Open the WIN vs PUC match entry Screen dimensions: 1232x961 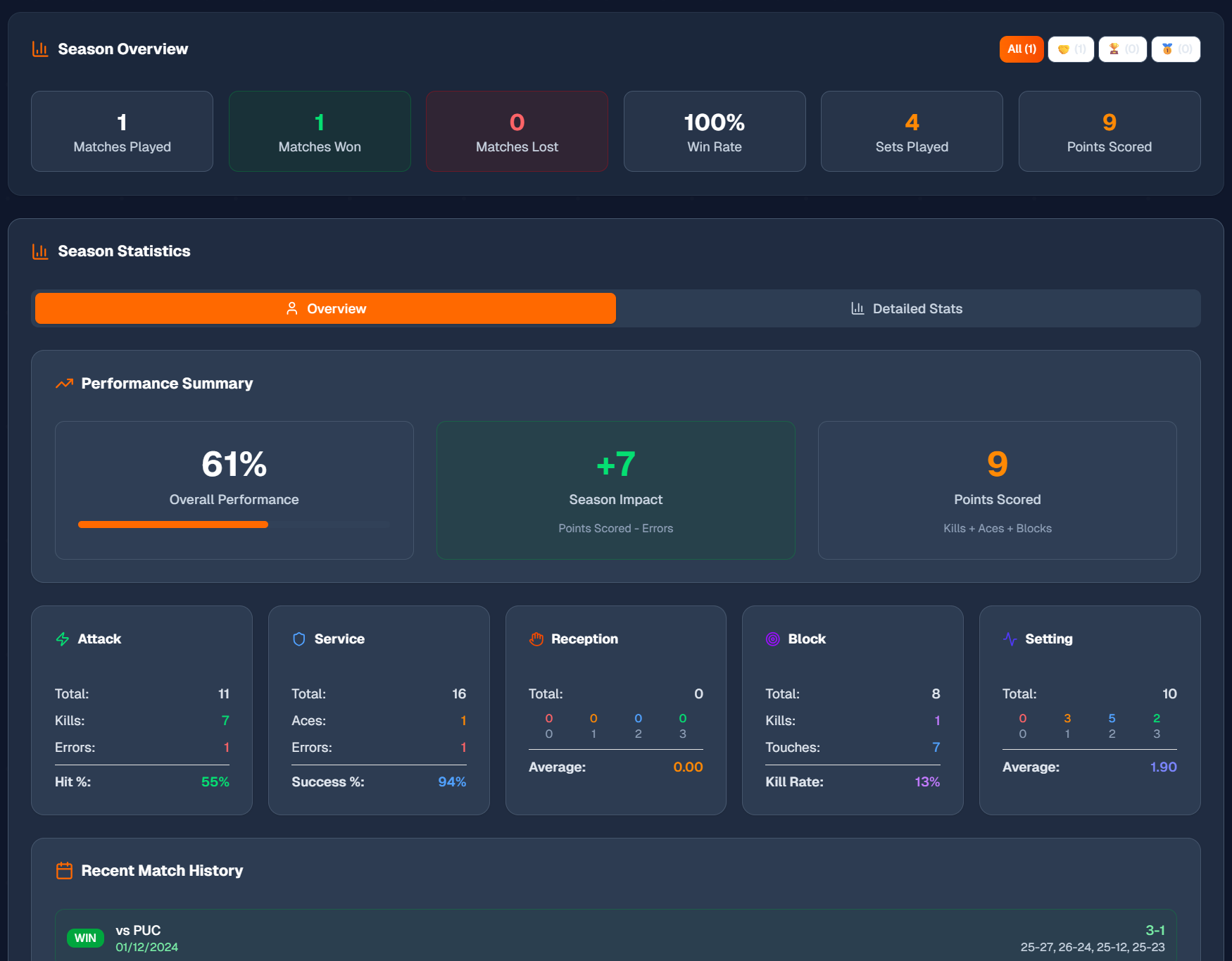[616, 937]
